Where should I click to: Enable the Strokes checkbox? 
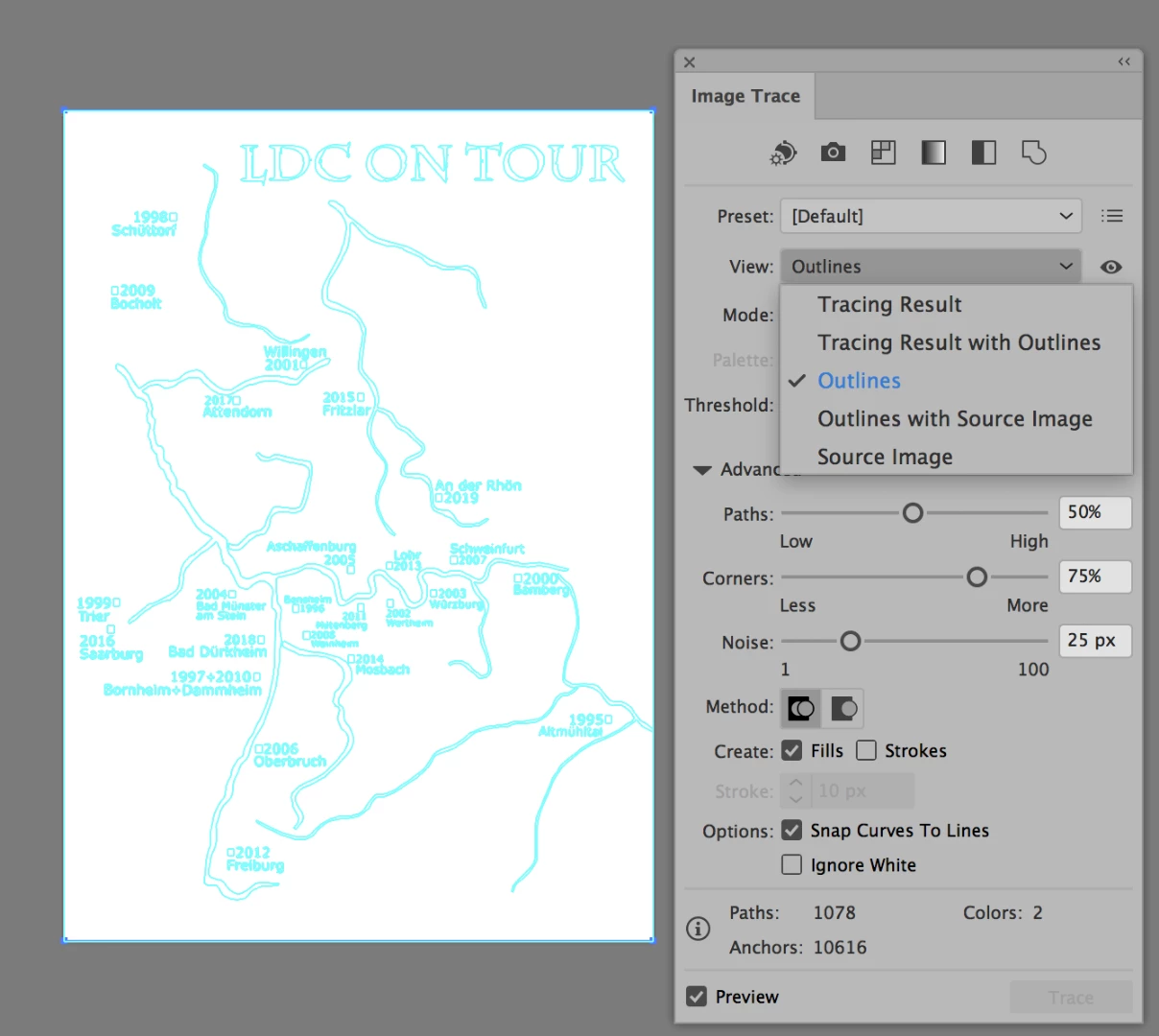[866, 750]
